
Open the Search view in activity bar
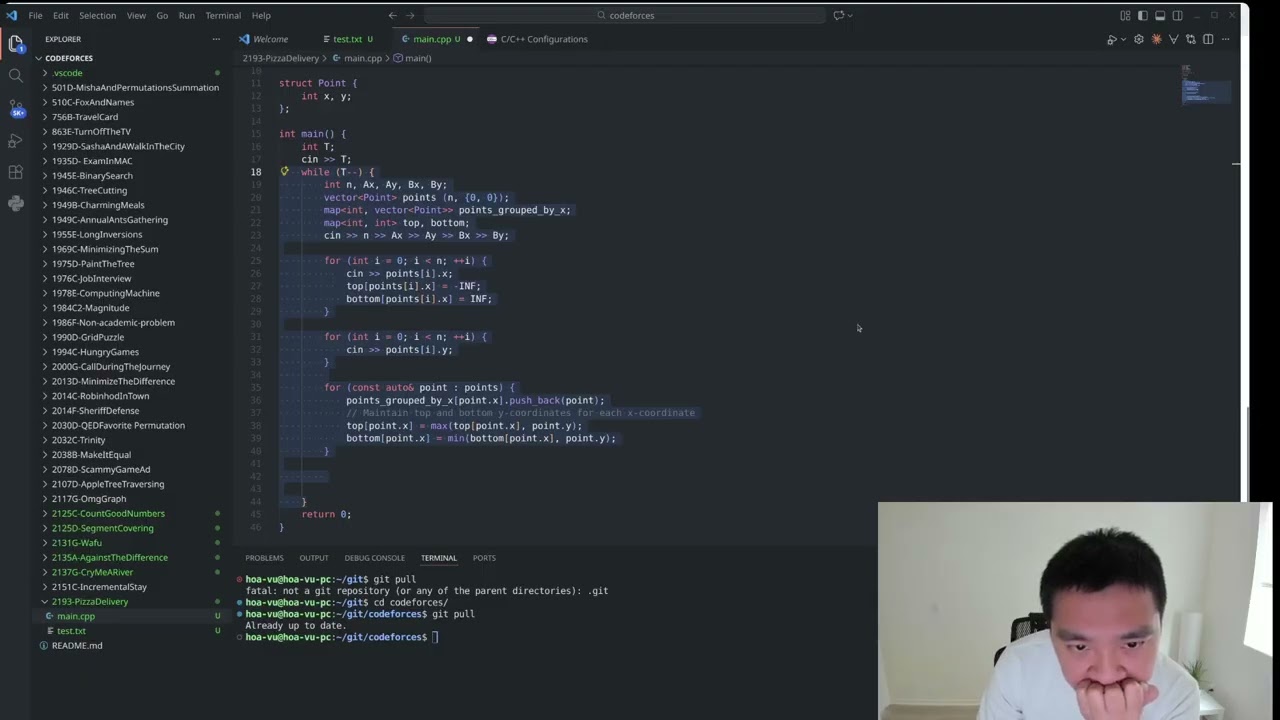15,75
